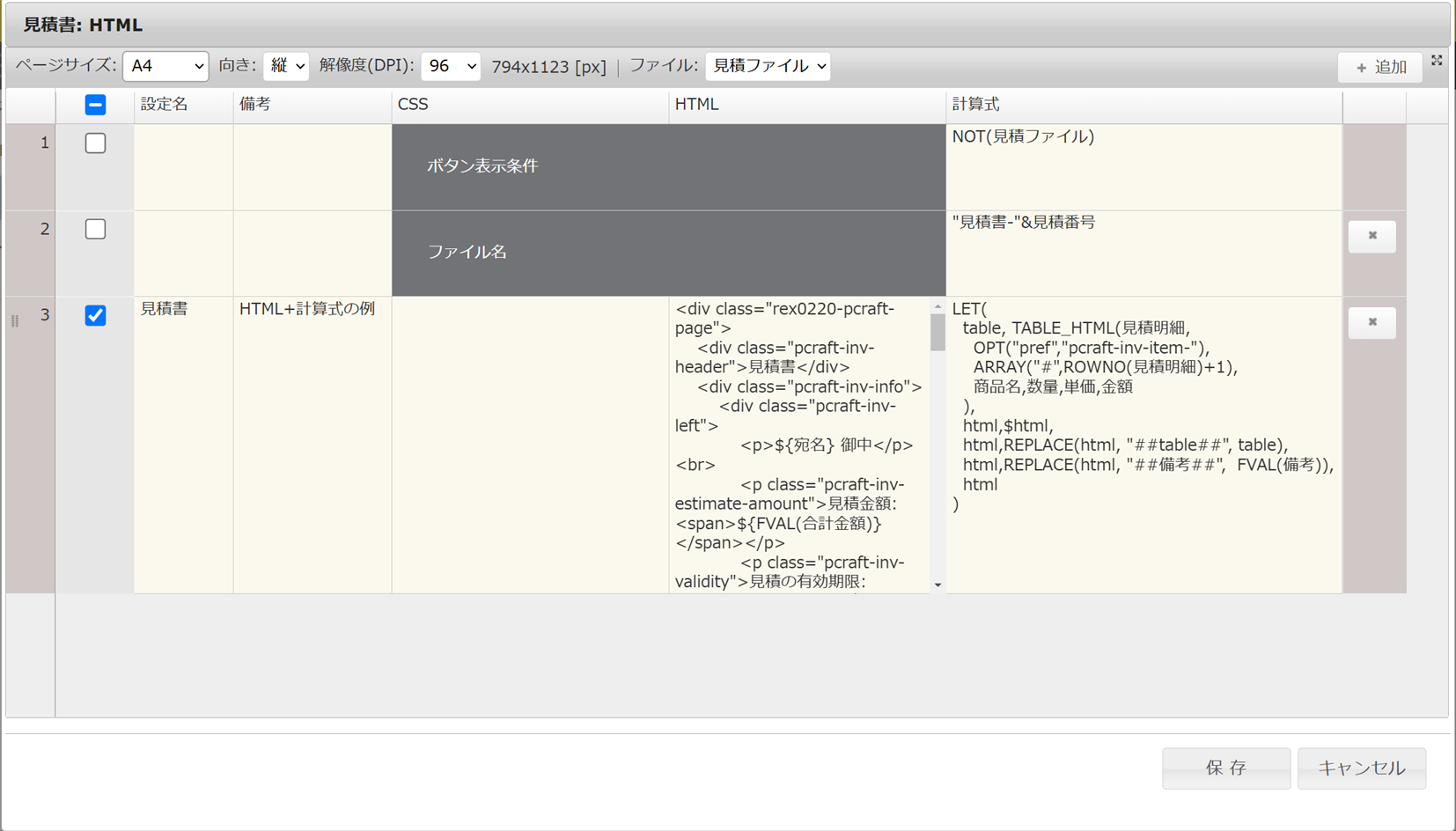The image size is (1456, 831).
Task: Toggle the header select-all checkbox
Action: click(x=95, y=105)
